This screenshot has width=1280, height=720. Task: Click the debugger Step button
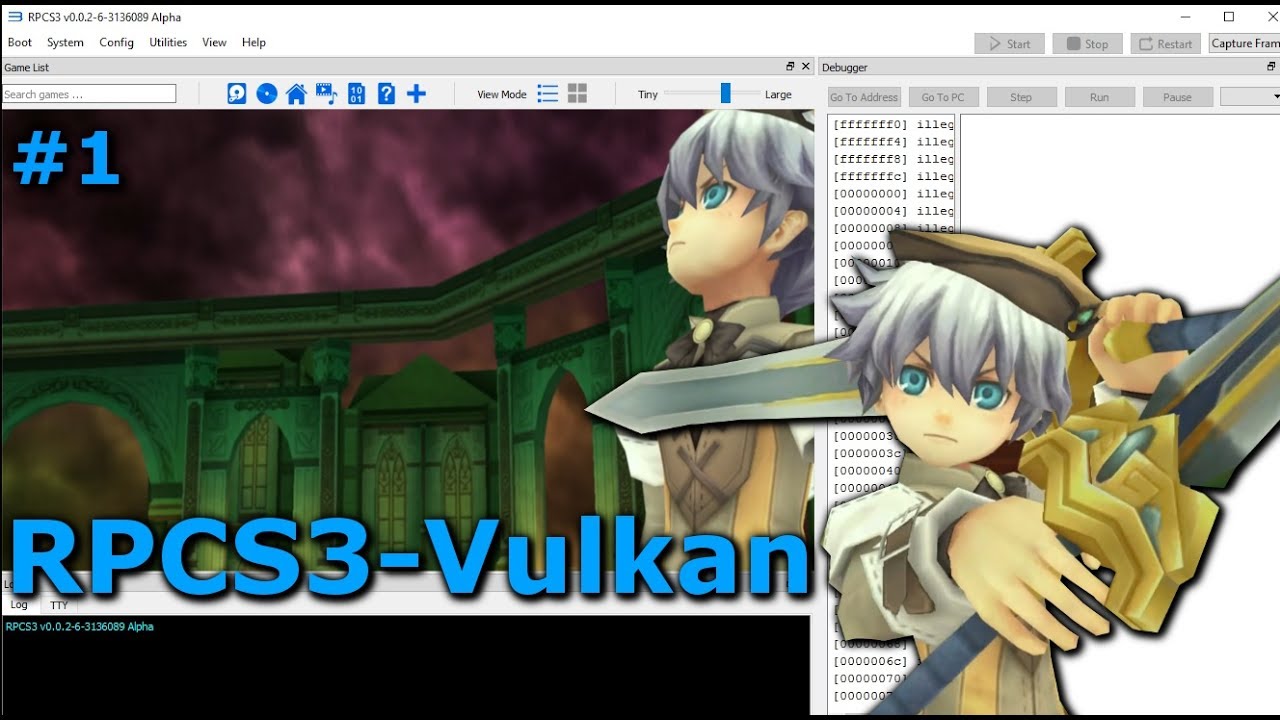pyautogui.click(x=1022, y=97)
